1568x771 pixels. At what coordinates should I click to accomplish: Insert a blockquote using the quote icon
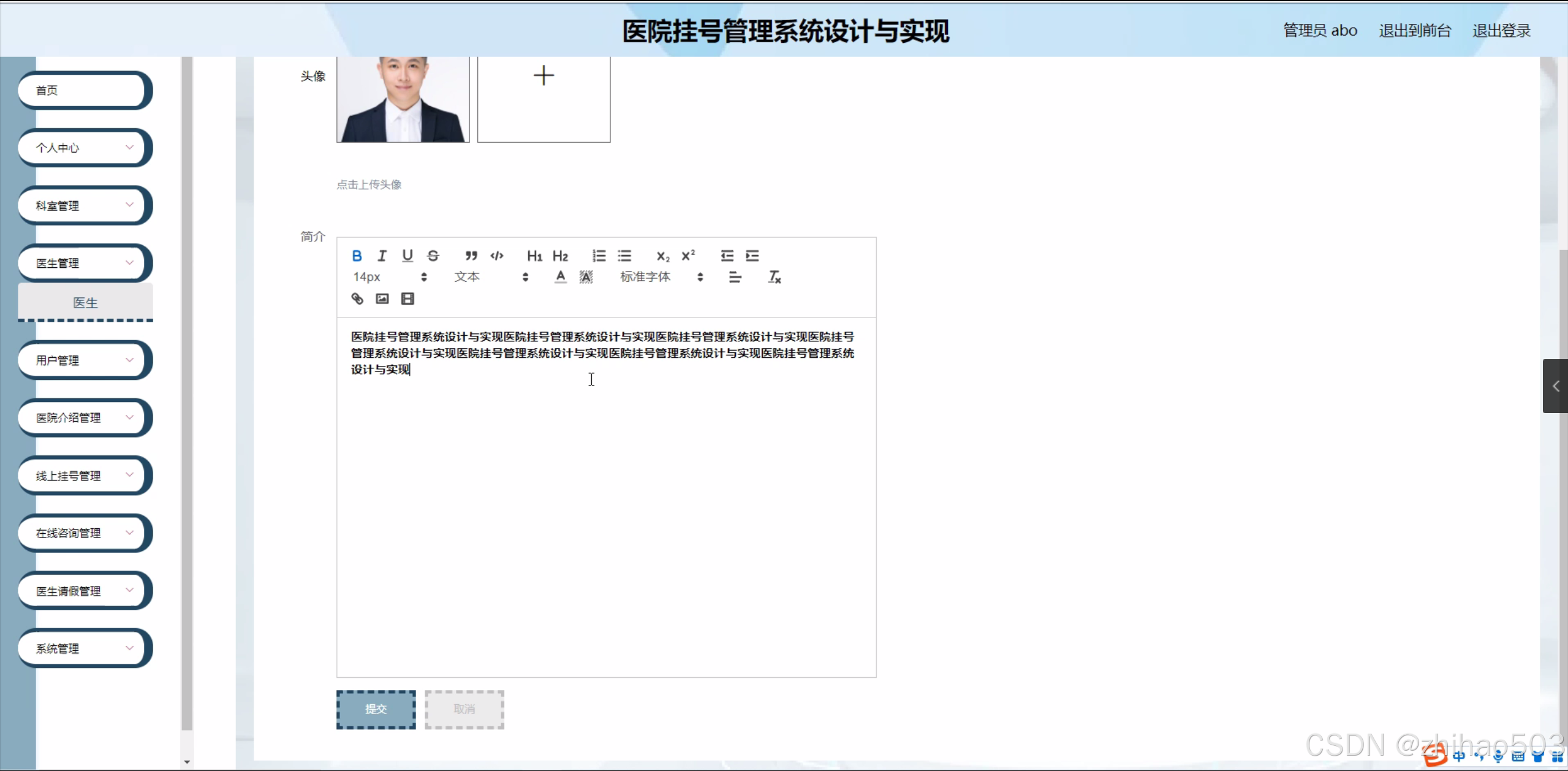[471, 256]
